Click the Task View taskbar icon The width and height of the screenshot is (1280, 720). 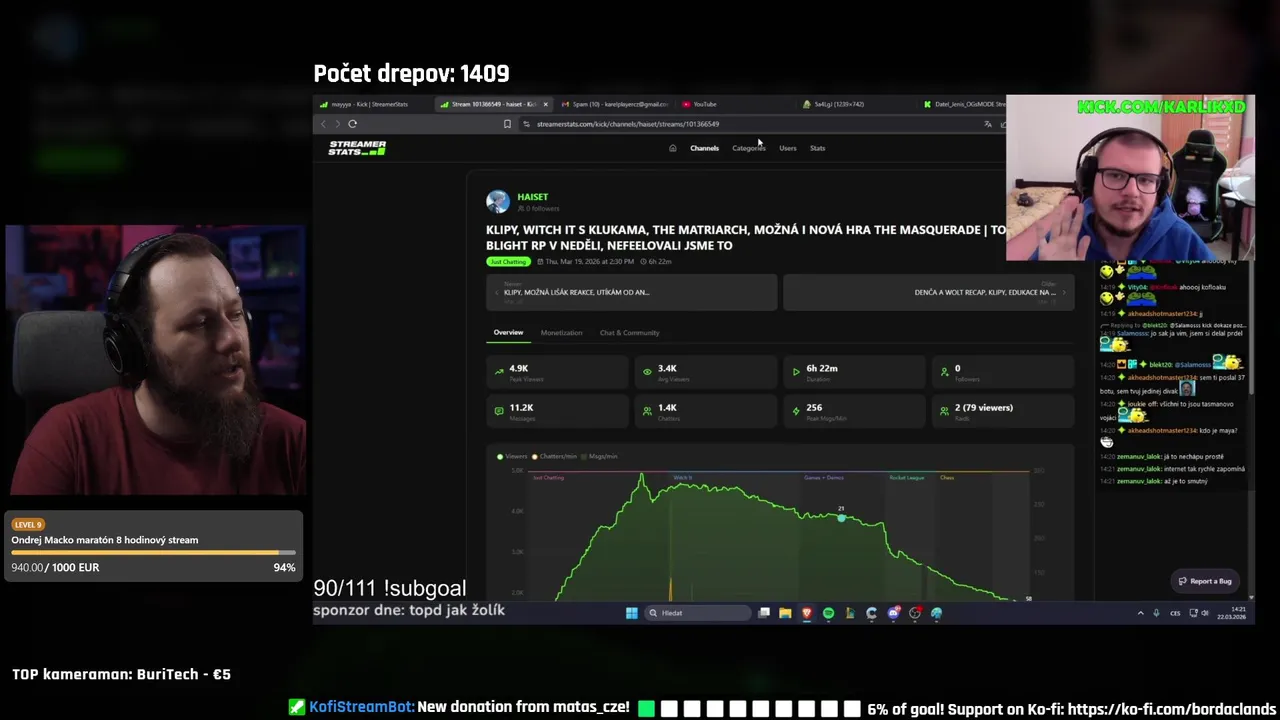pyautogui.click(x=764, y=613)
